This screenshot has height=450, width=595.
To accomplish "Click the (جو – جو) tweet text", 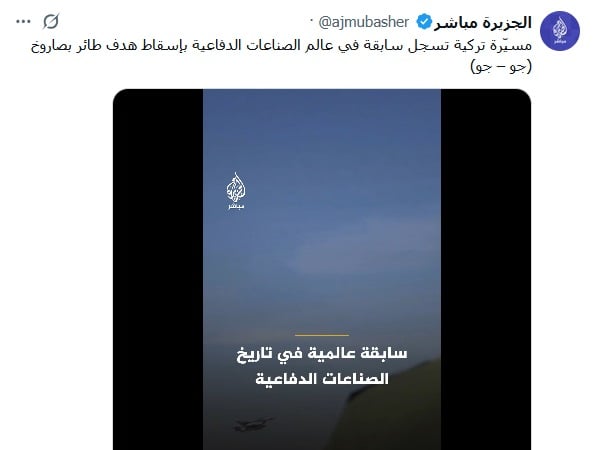I will pyautogui.click(x=501, y=67).
